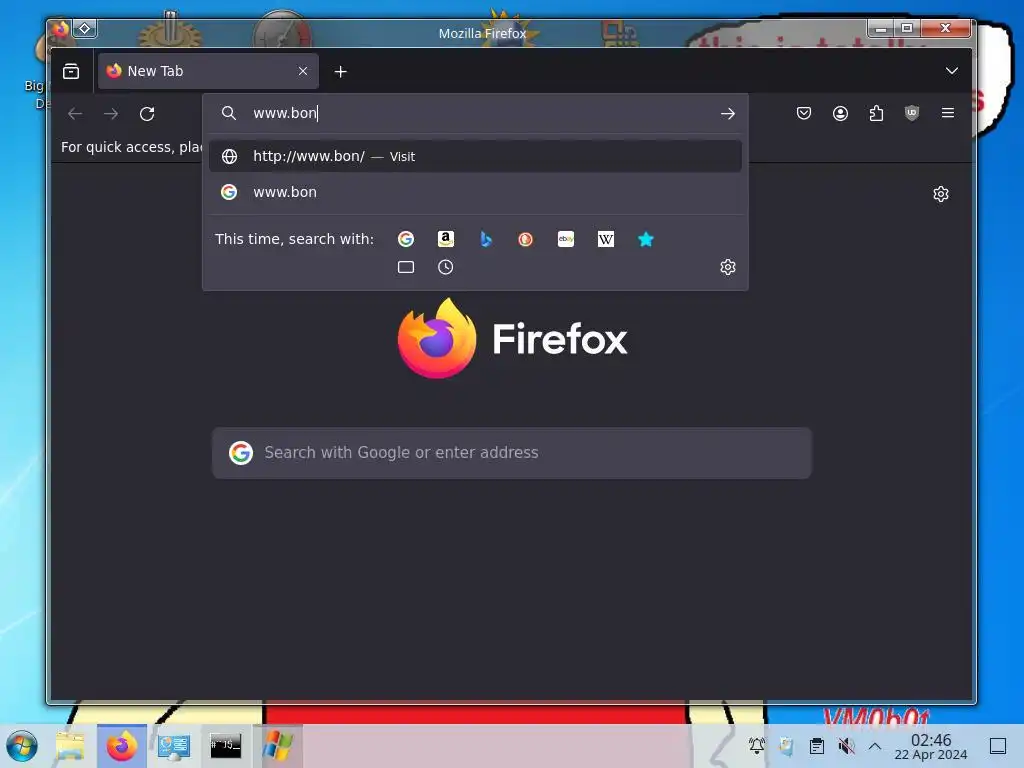This screenshot has width=1024, height=768.
Task: Open the window menu icon in the title bar
Action: (x=60, y=29)
